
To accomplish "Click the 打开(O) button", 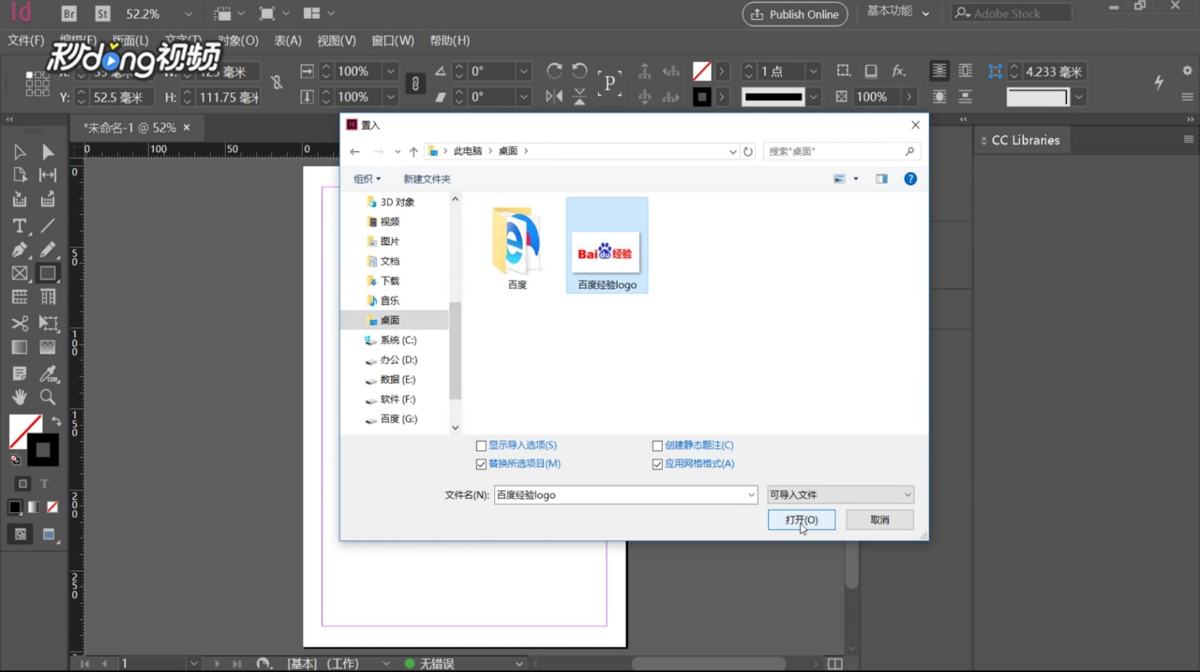I will (802, 520).
